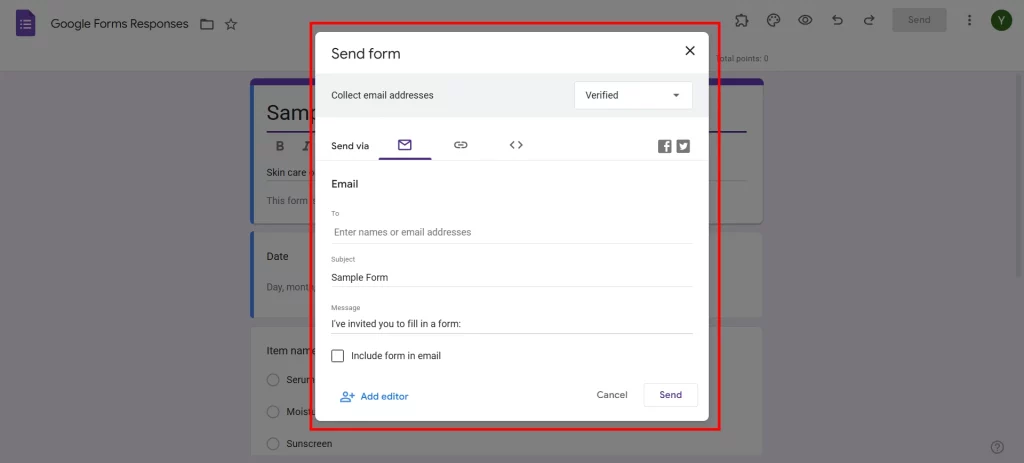Click the Email section heading

coord(345,184)
